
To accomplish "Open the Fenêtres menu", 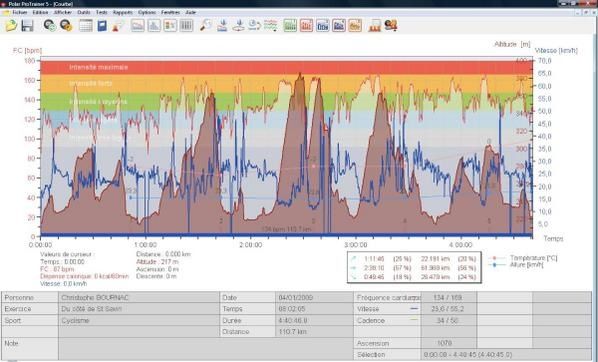I will coord(170,12).
